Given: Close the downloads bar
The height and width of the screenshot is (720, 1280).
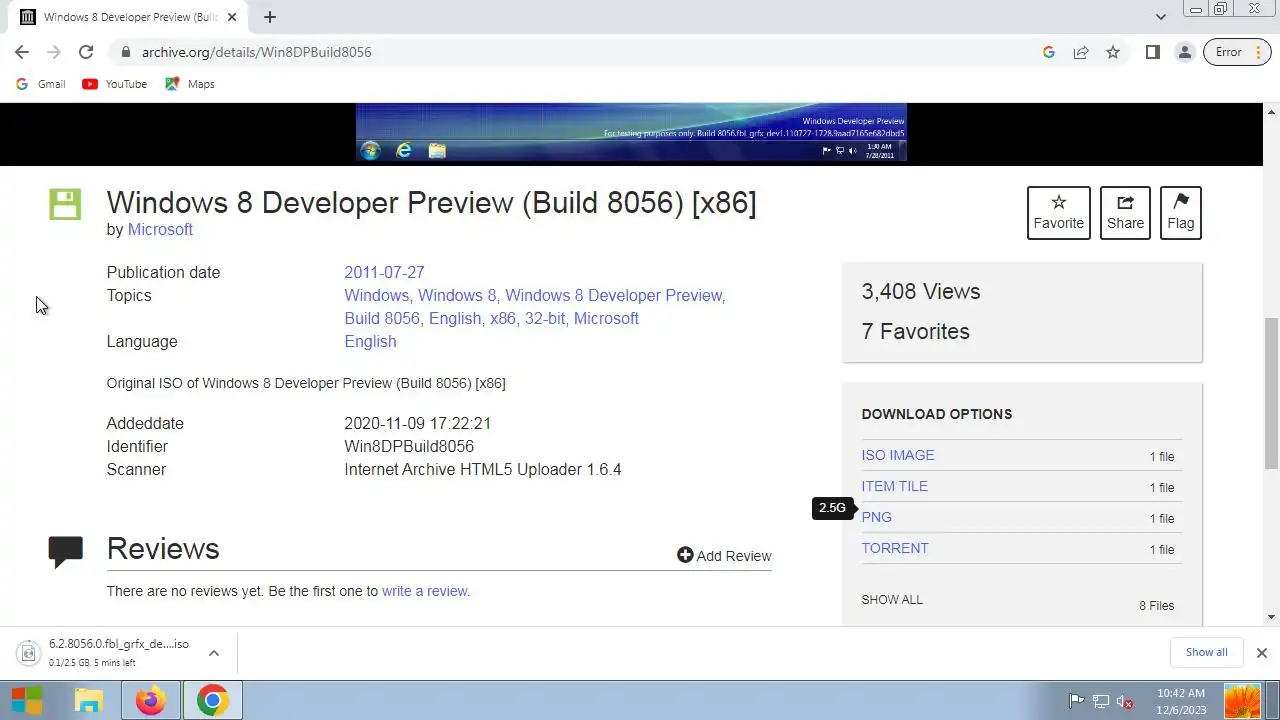Looking at the screenshot, I should click(1261, 652).
